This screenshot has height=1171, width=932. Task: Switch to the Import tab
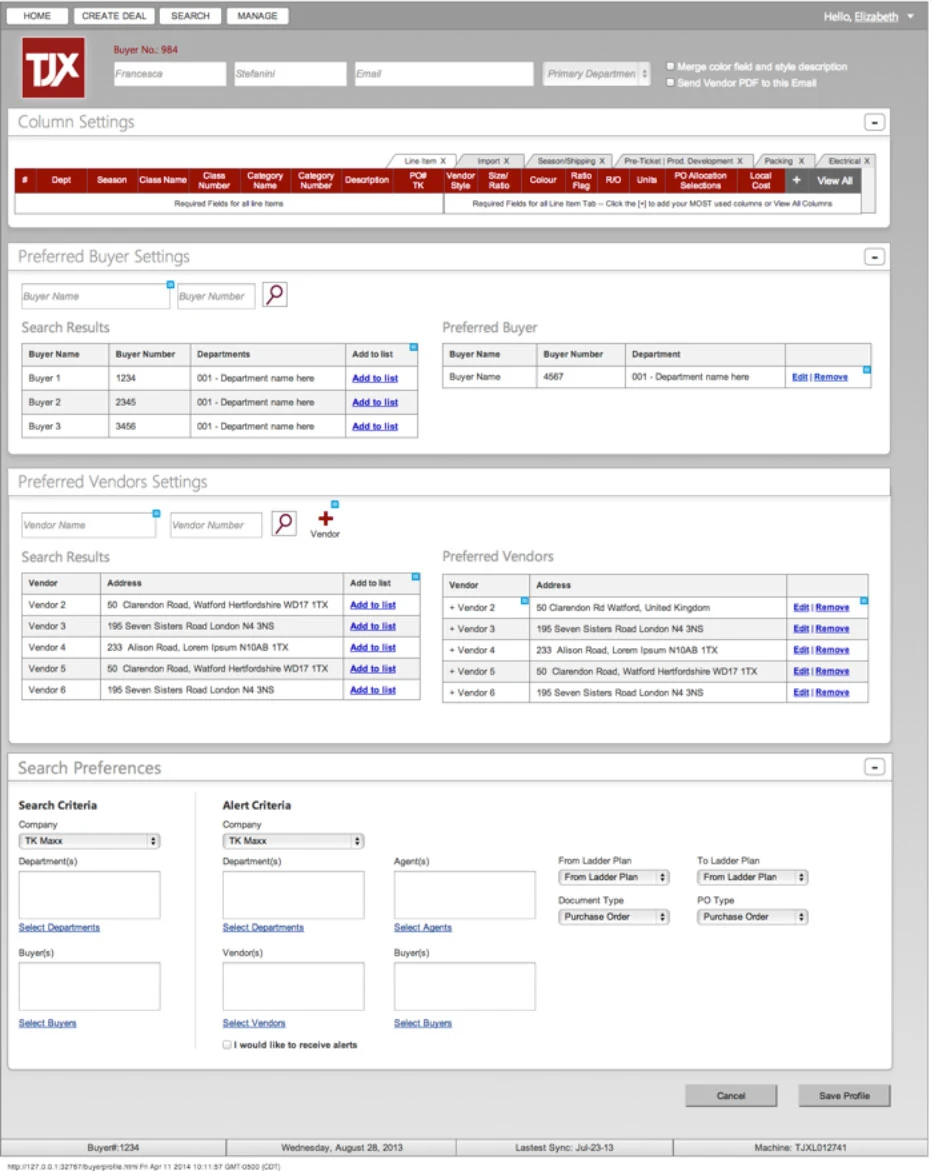tap(488, 161)
